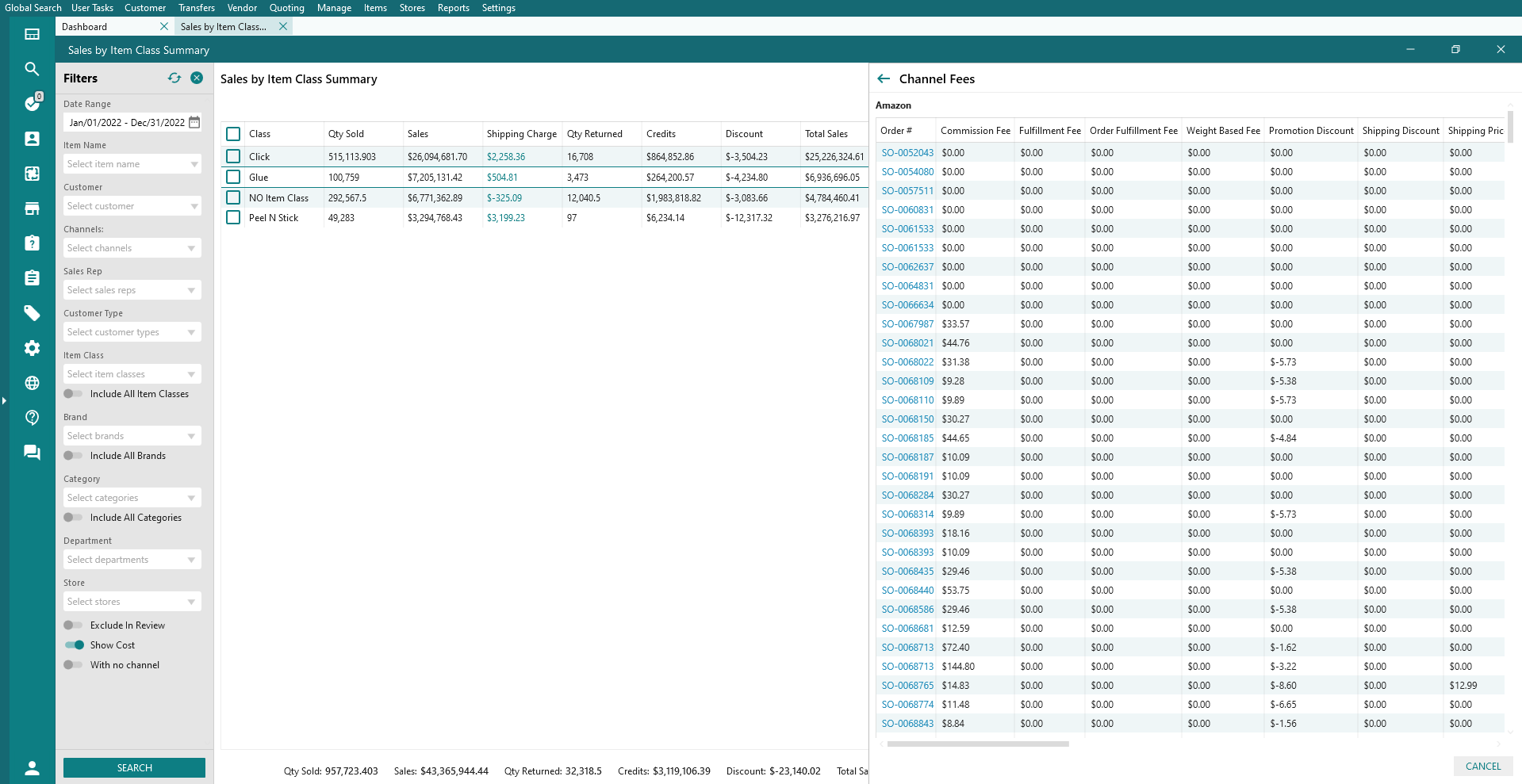Image resolution: width=1522 pixels, height=784 pixels.
Task: Open the Select customer types dropdown
Action: pyautogui.click(x=132, y=332)
